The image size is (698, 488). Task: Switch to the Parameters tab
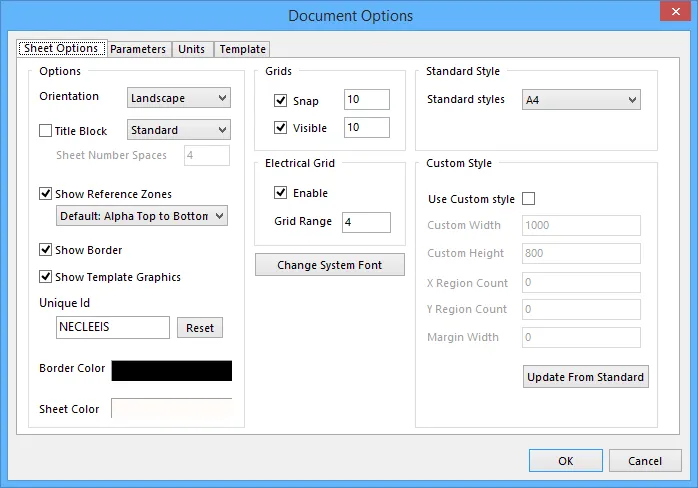tap(138, 49)
